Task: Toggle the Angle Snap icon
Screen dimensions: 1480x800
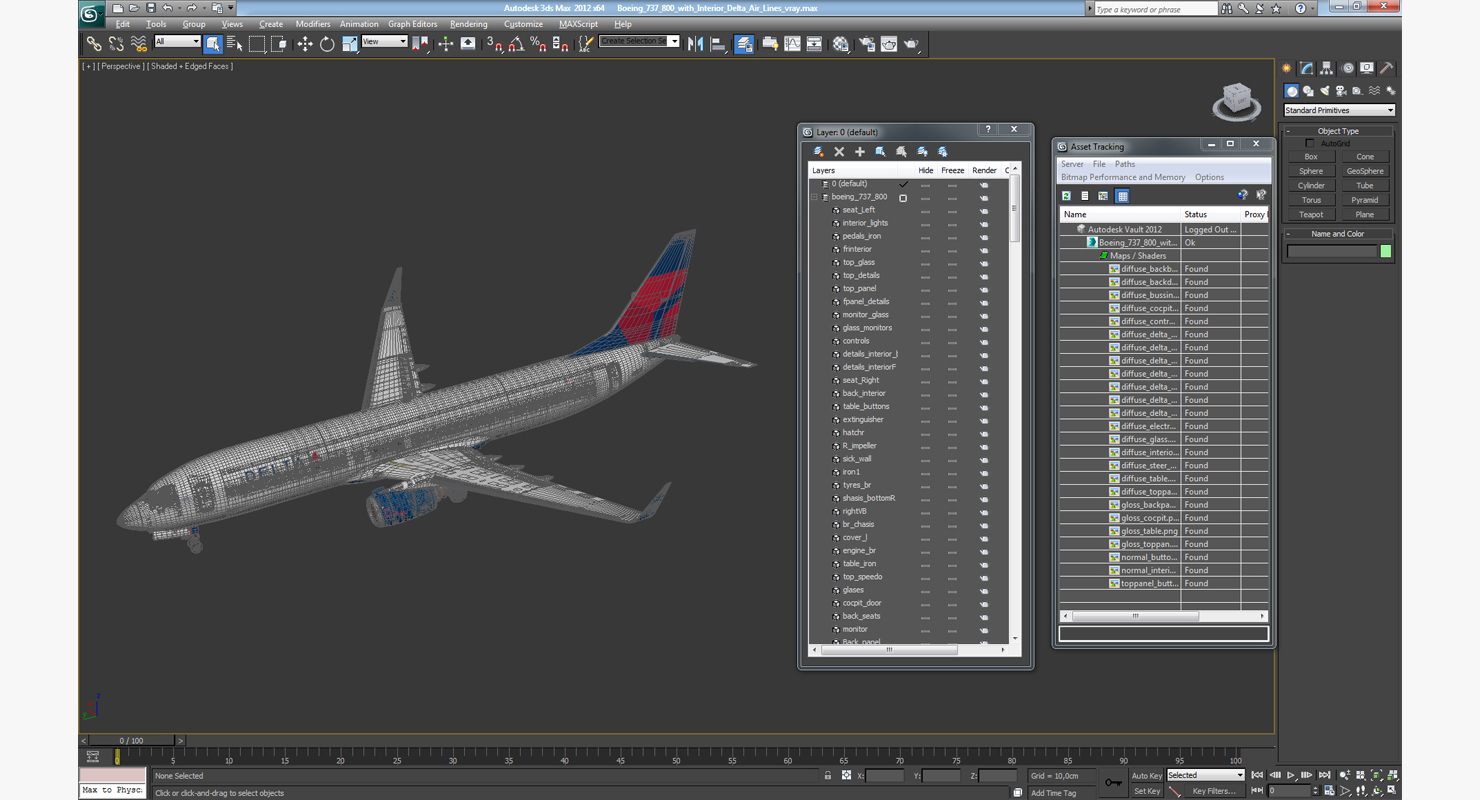Action: click(x=516, y=43)
